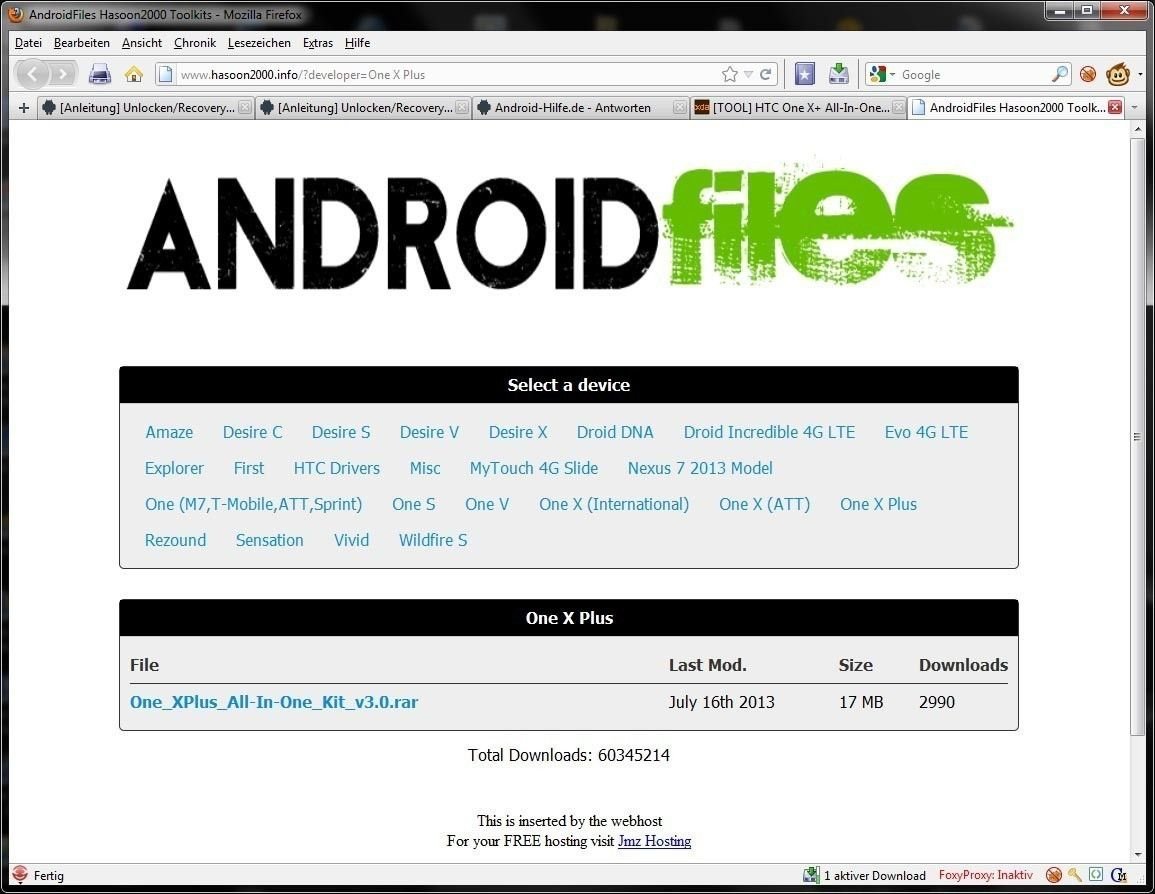Click the Firefox icon in the title bar
Viewport: 1155px width, 894px height.
15,14
